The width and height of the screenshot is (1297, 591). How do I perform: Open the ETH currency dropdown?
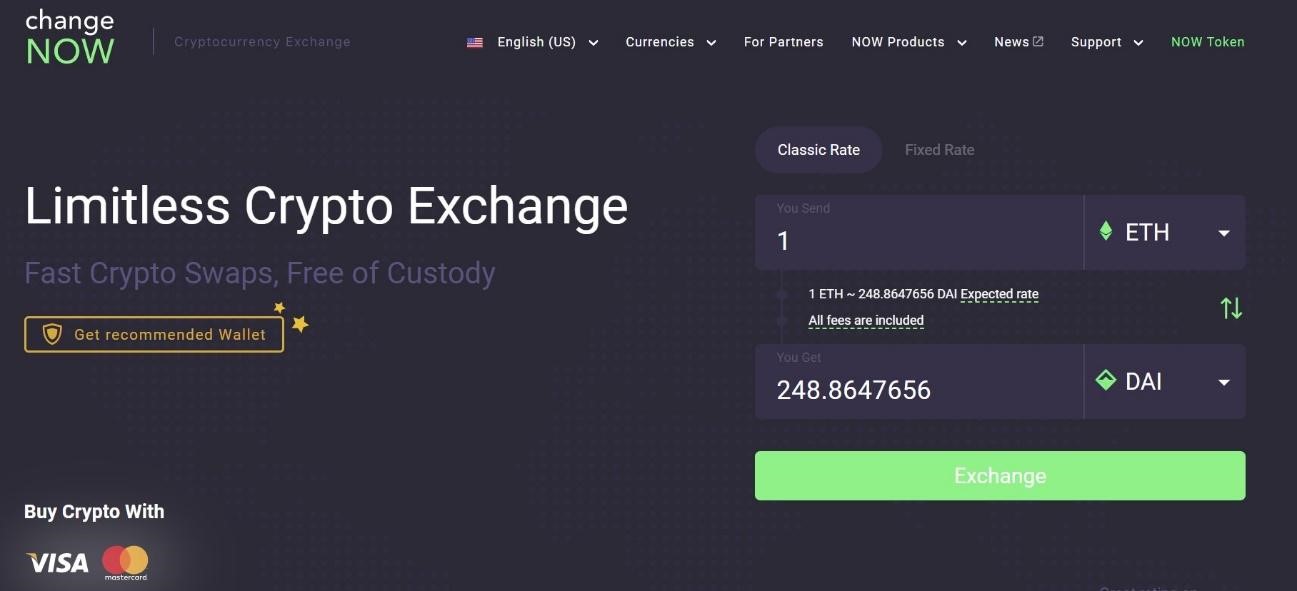(x=1165, y=232)
